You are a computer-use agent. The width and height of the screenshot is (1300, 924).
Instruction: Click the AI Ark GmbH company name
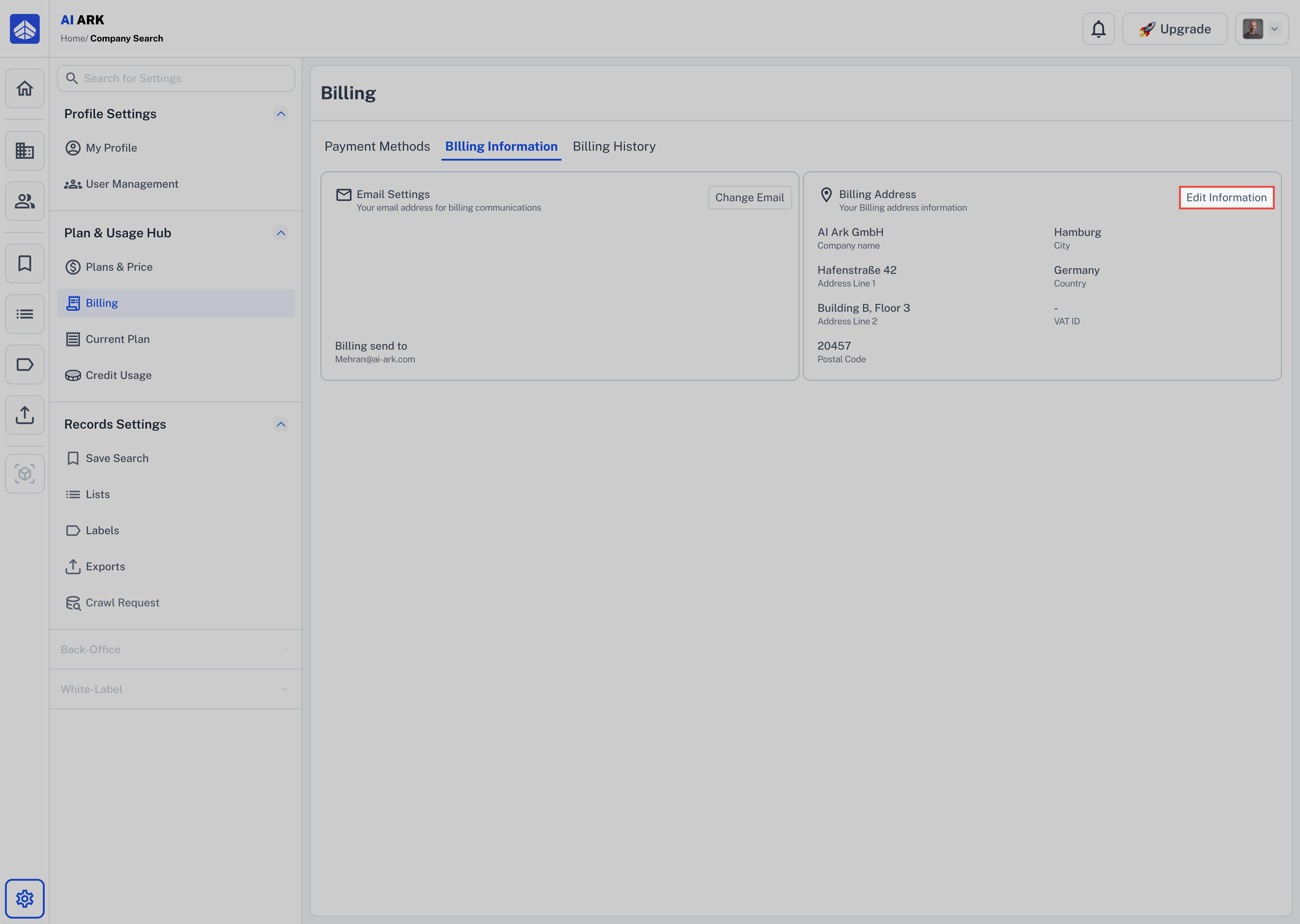click(850, 232)
